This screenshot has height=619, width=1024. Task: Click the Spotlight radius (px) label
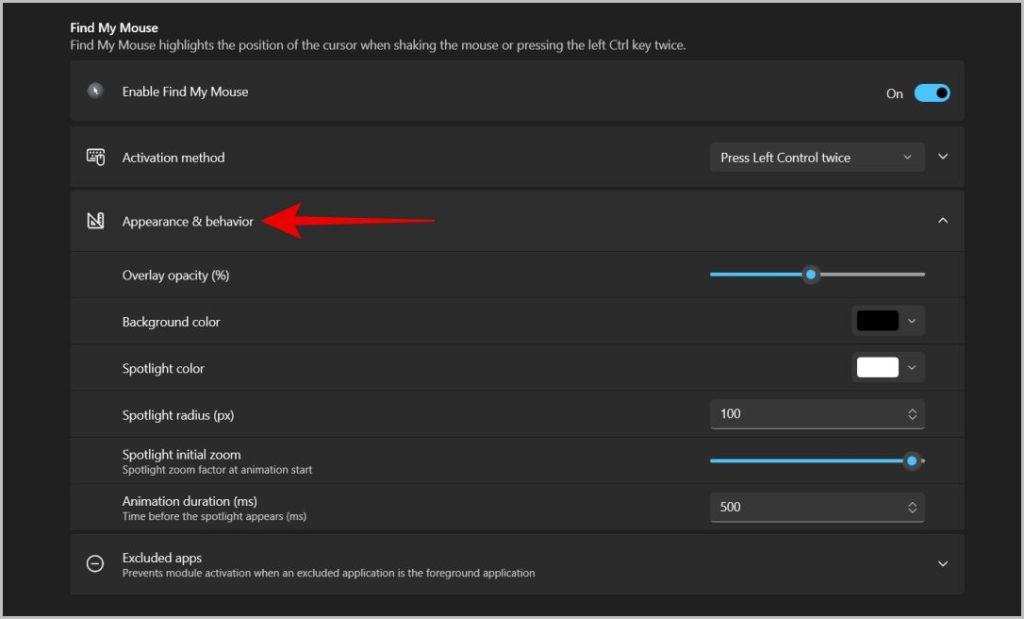pos(178,415)
